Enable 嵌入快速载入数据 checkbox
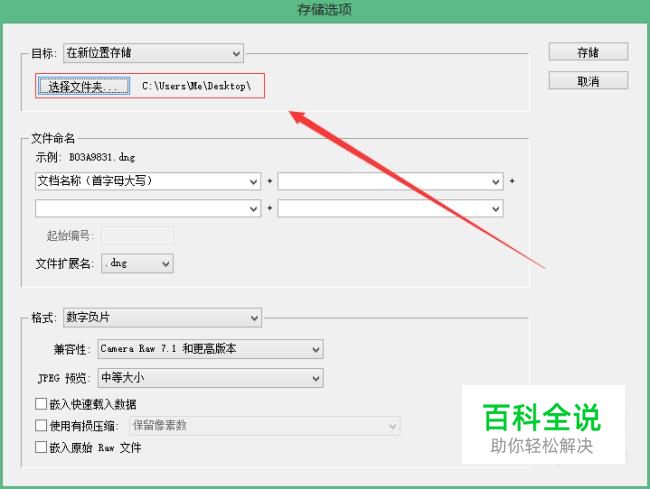Image resolution: width=650 pixels, height=489 pixels. point(41,404)
